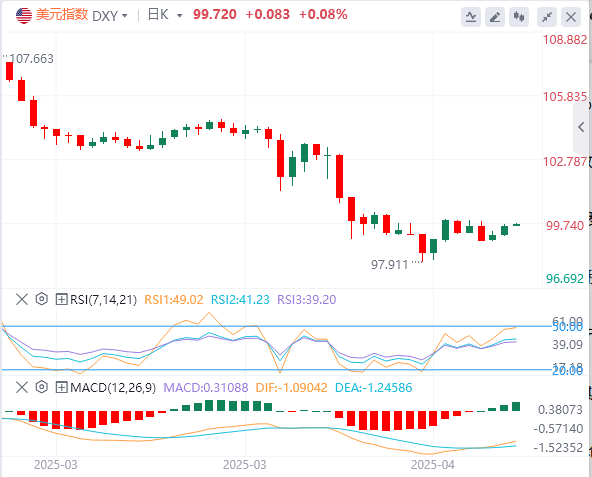Image resolution: width=592 pixels, height=477 pixels.
Task: Click the price 99.720 value
Action: pos(215,15)
